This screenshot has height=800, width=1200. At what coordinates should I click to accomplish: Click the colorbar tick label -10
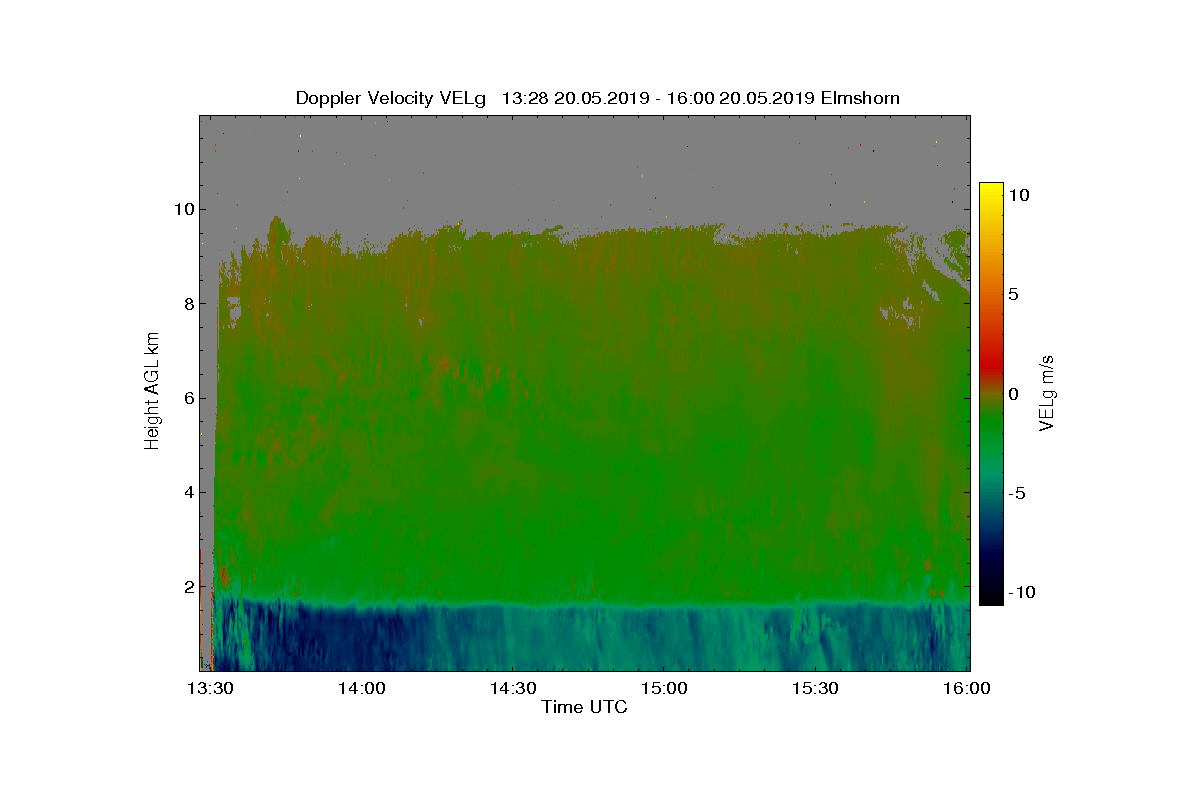(1023, 592)
